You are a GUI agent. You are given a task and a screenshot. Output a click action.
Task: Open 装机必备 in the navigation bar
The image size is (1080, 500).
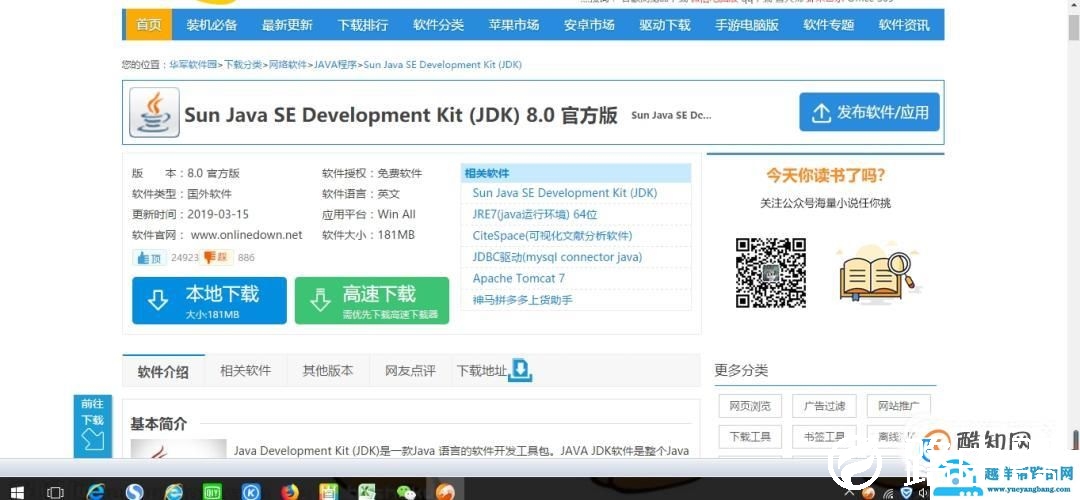(x=211, y=25)
